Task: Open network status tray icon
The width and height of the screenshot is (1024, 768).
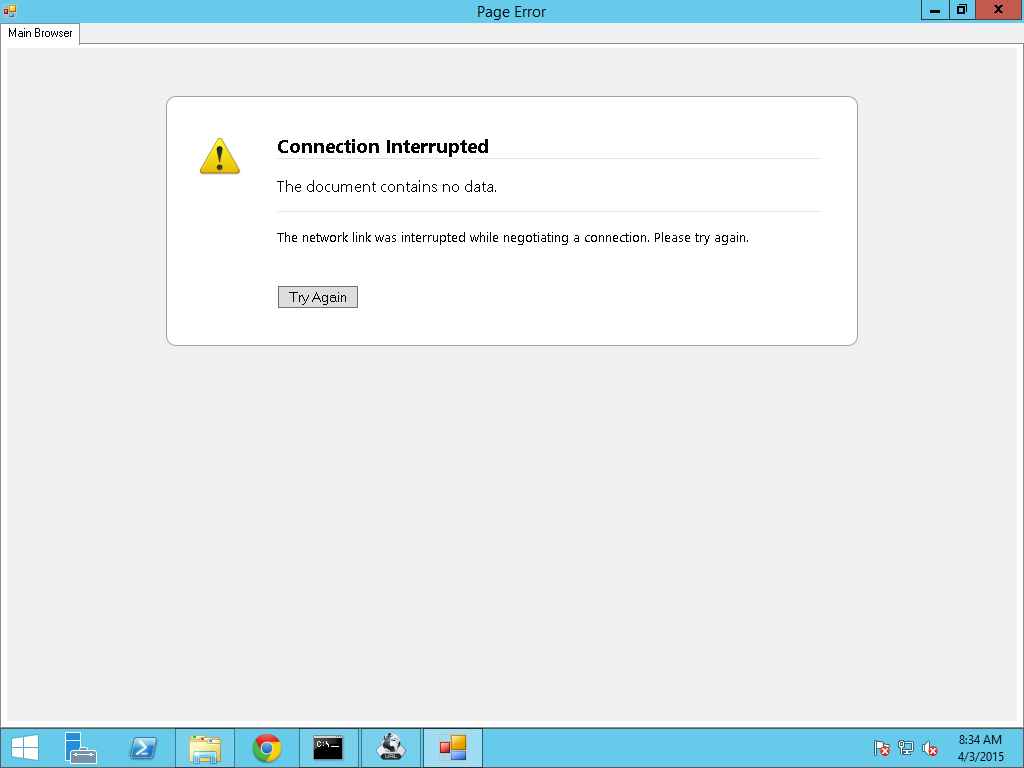Action: [x=905, y=748]
